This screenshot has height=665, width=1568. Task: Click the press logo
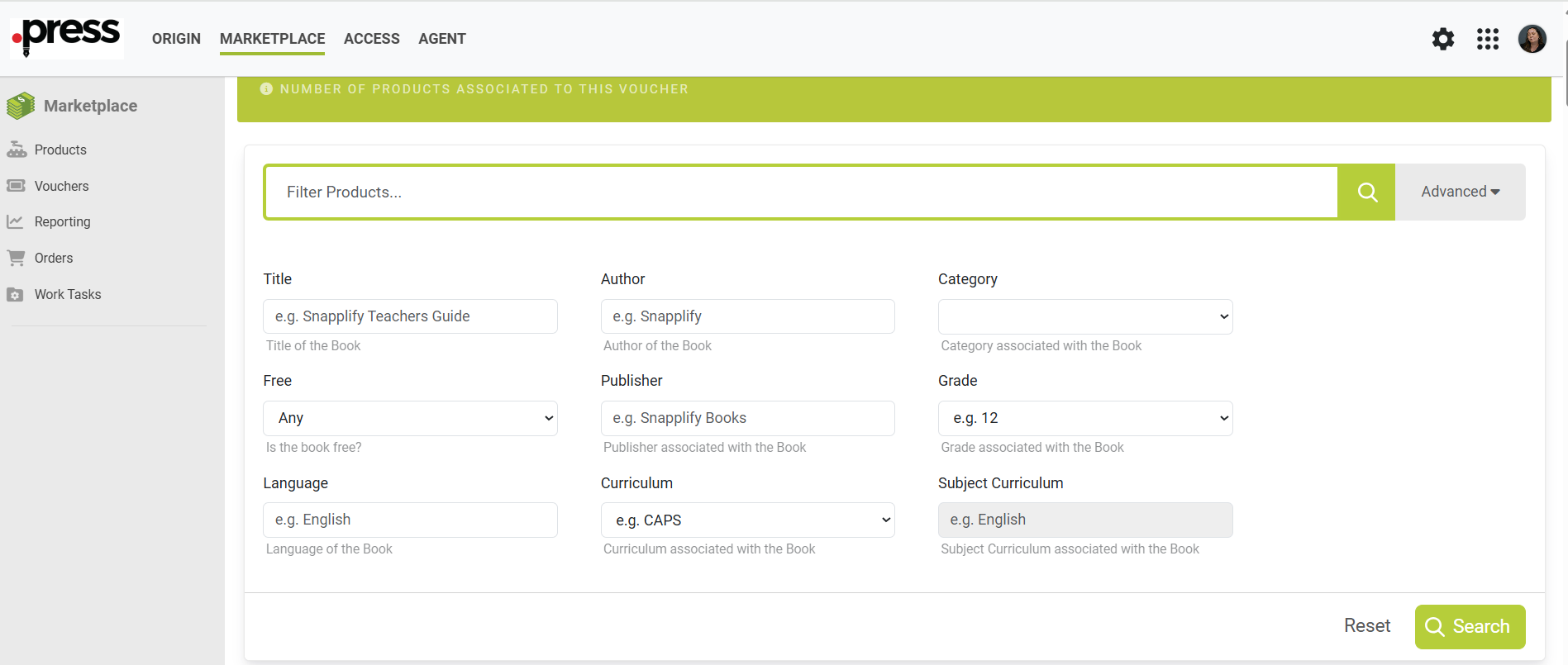[x=67, y=38]
